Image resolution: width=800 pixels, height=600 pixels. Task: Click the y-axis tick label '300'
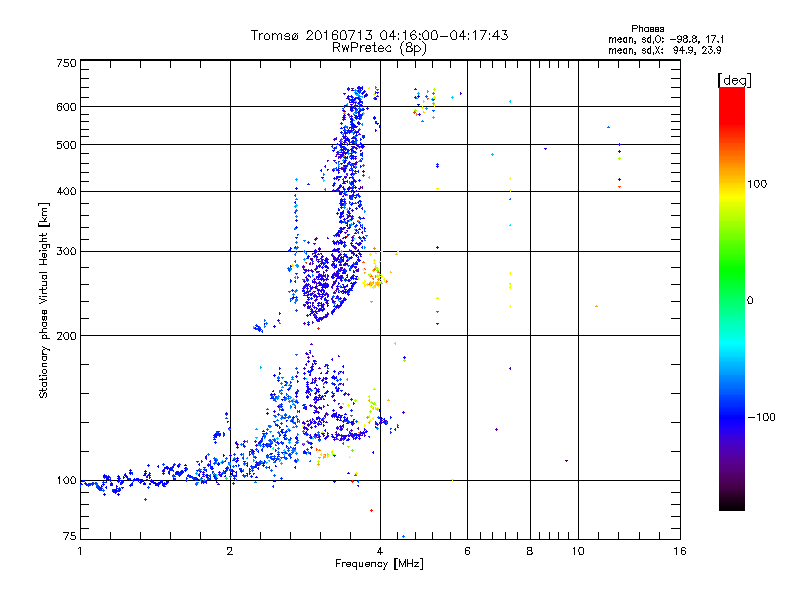(66, 252)
